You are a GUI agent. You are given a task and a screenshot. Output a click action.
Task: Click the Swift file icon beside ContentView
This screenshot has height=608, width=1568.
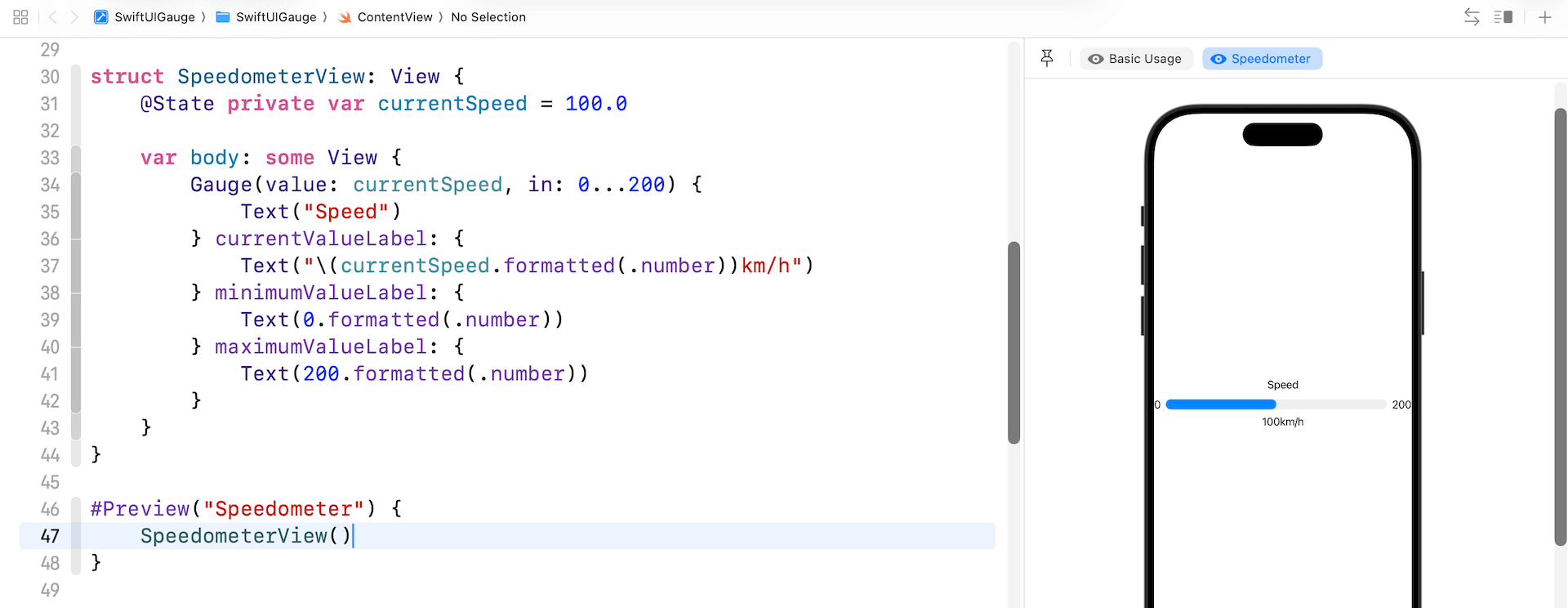point(345,17)
